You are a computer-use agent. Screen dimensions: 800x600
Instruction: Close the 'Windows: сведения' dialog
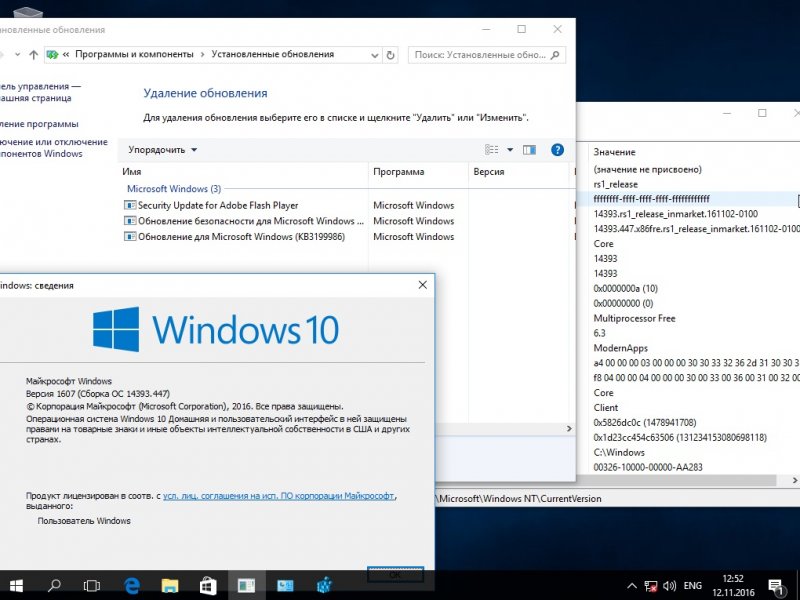[422, 285]
